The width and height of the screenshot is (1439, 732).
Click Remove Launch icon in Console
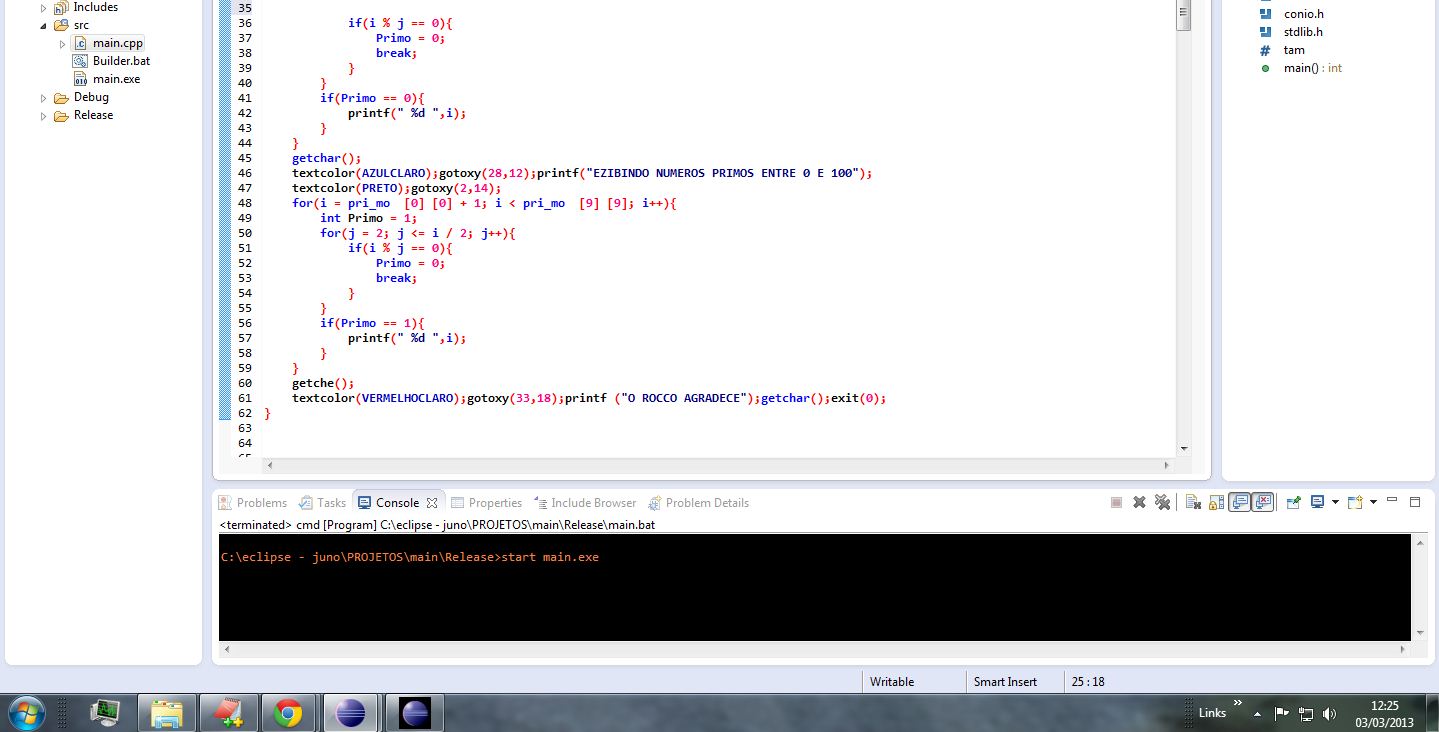[x=1139, y=502]
